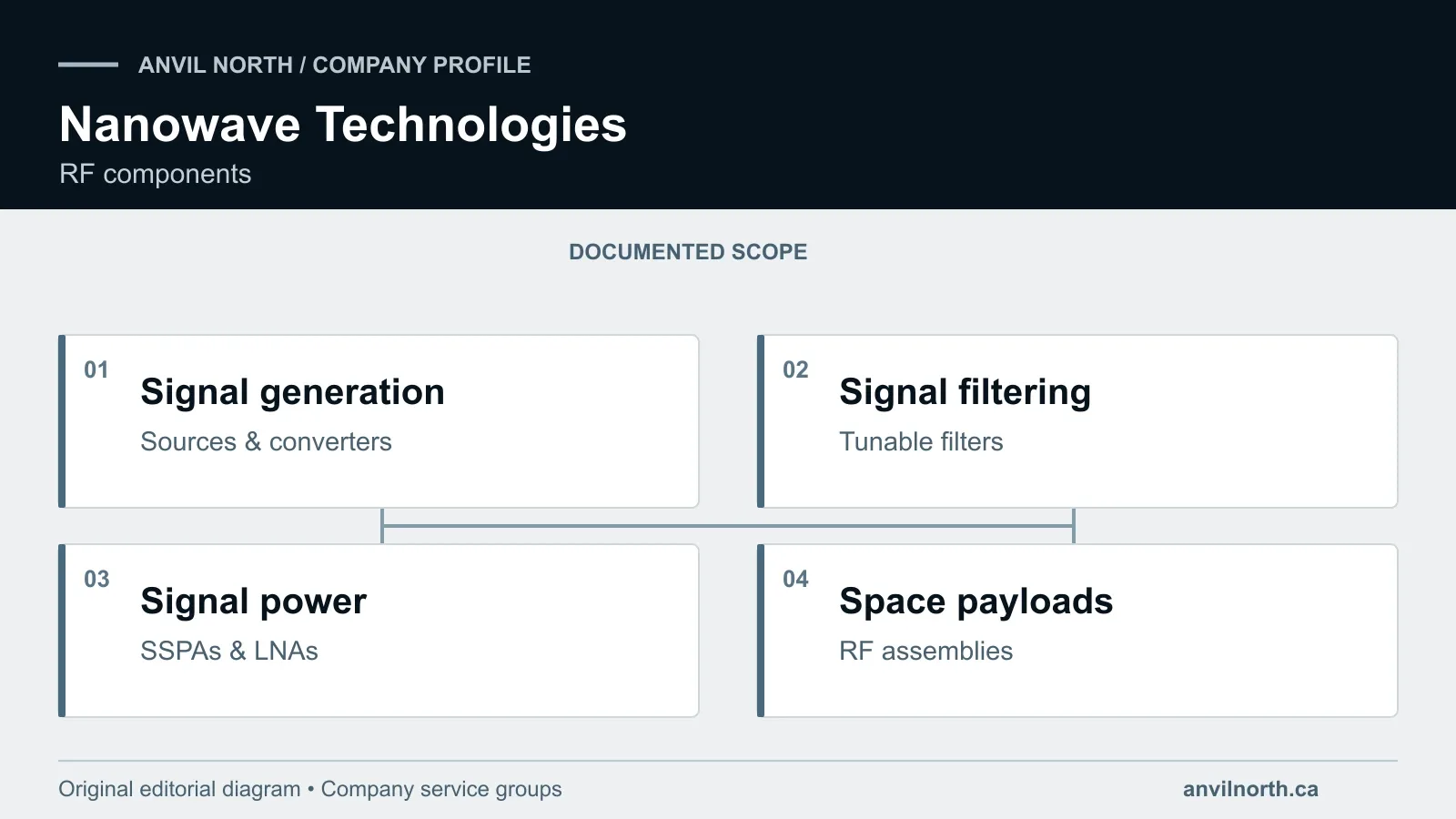Click the number 01 label

pyautogui.click(x=96, y=369)
